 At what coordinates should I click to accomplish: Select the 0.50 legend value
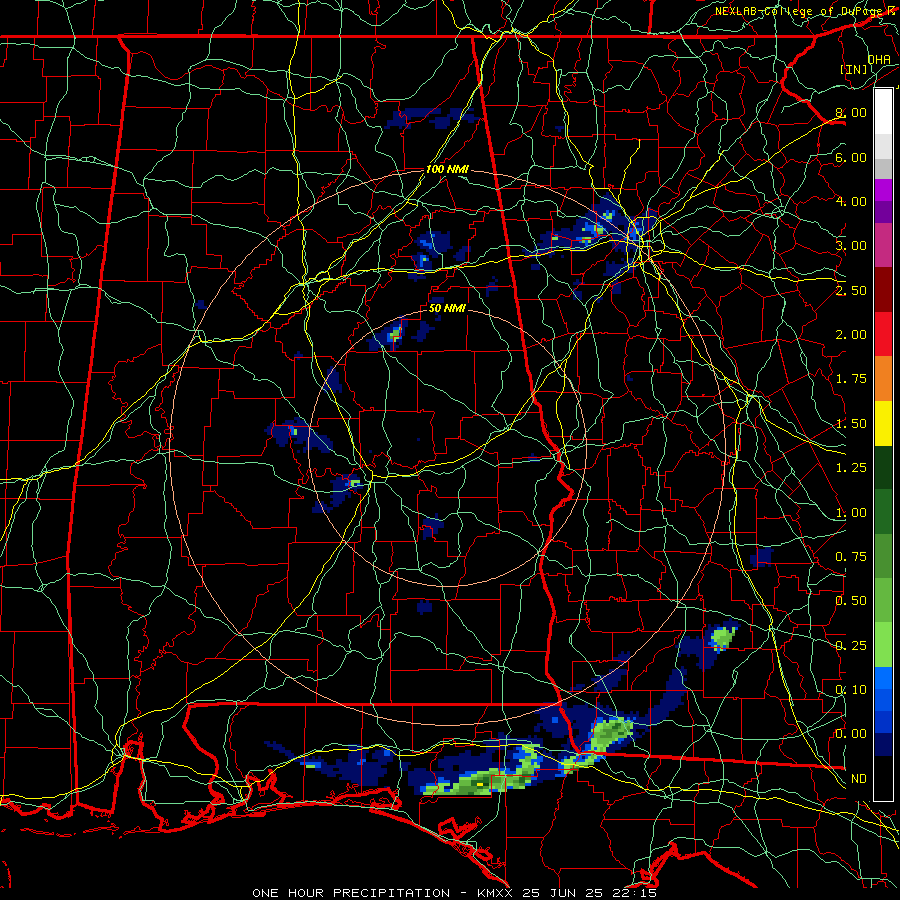pos(851,601)
